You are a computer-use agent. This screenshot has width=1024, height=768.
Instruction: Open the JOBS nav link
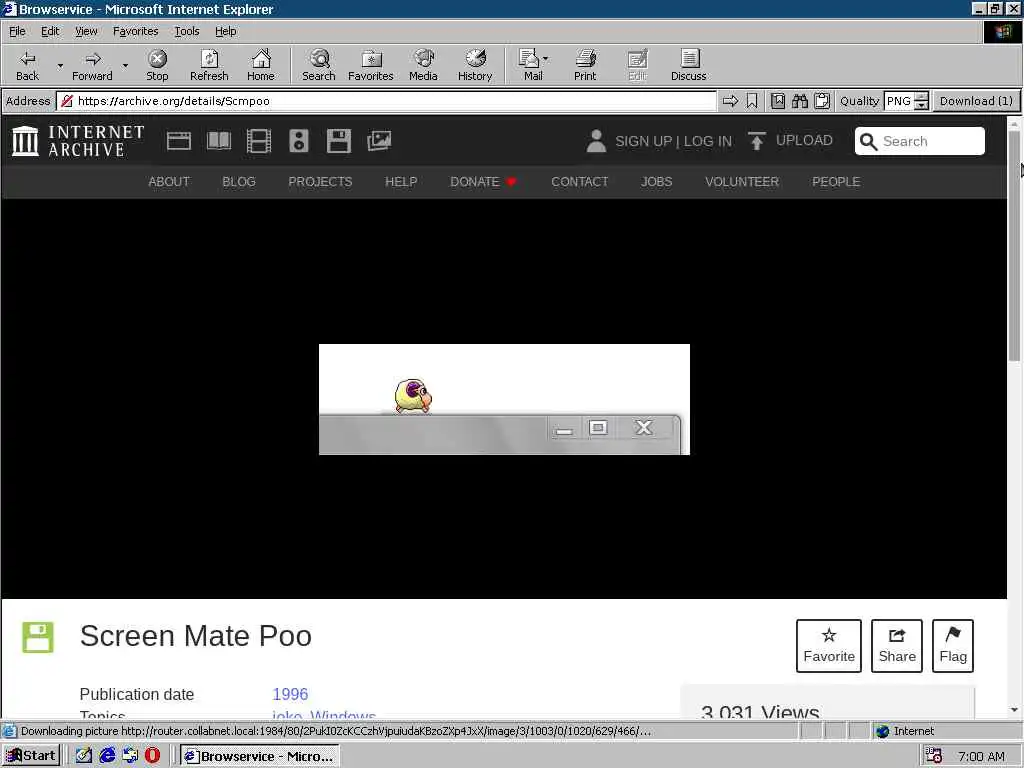coord(656,182)
